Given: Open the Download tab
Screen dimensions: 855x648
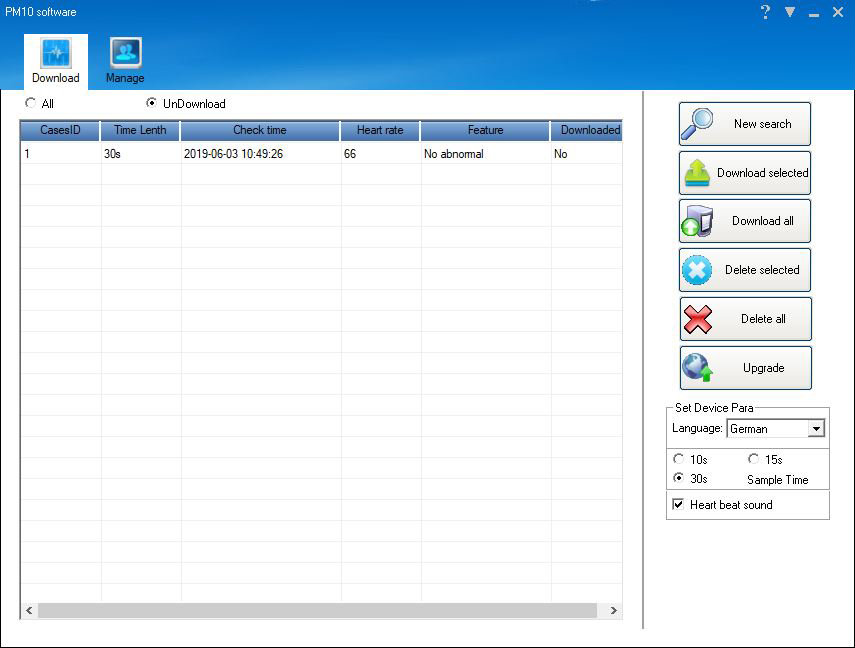Looking at the screenshot, I should click(x=56, y=60).
